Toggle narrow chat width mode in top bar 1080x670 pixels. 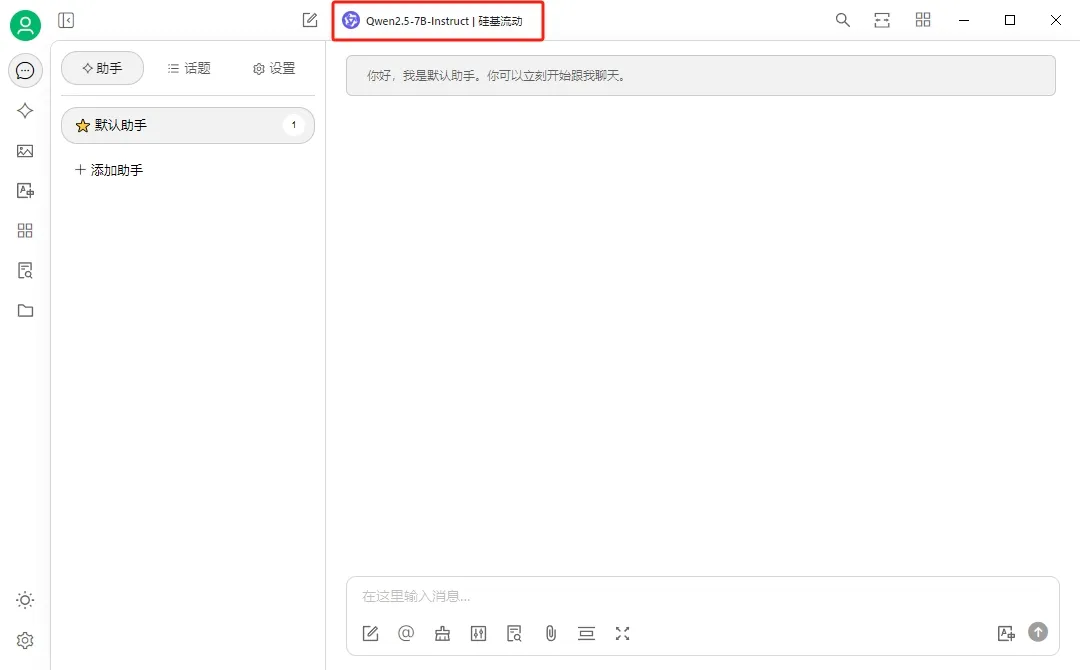tap(882, 20)
